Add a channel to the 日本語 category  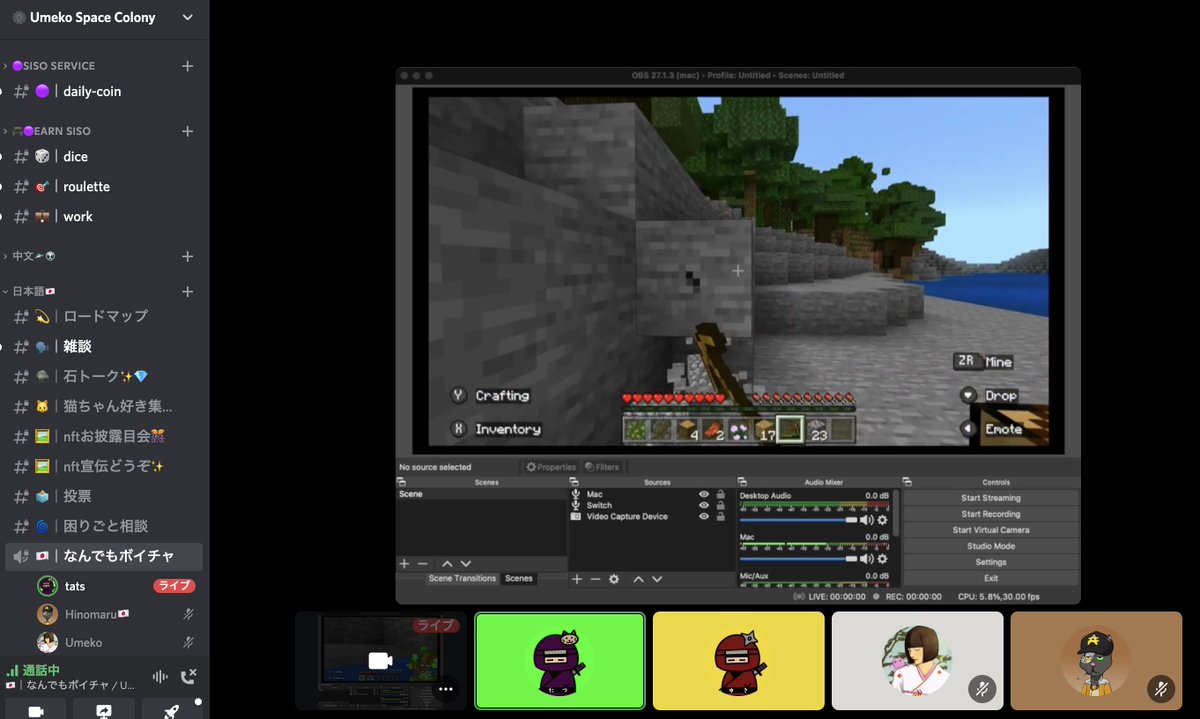tap(187, 292)
